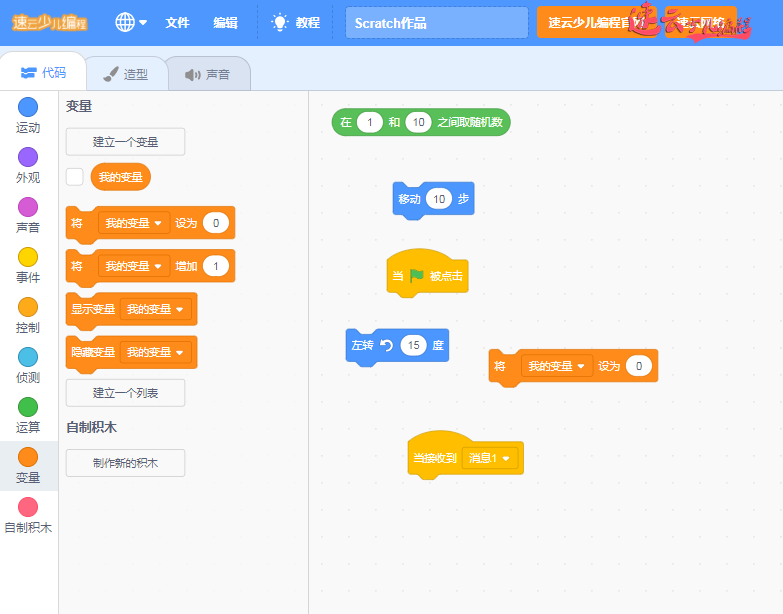Select the 侦测 sensing category circle

pos(28,357)
